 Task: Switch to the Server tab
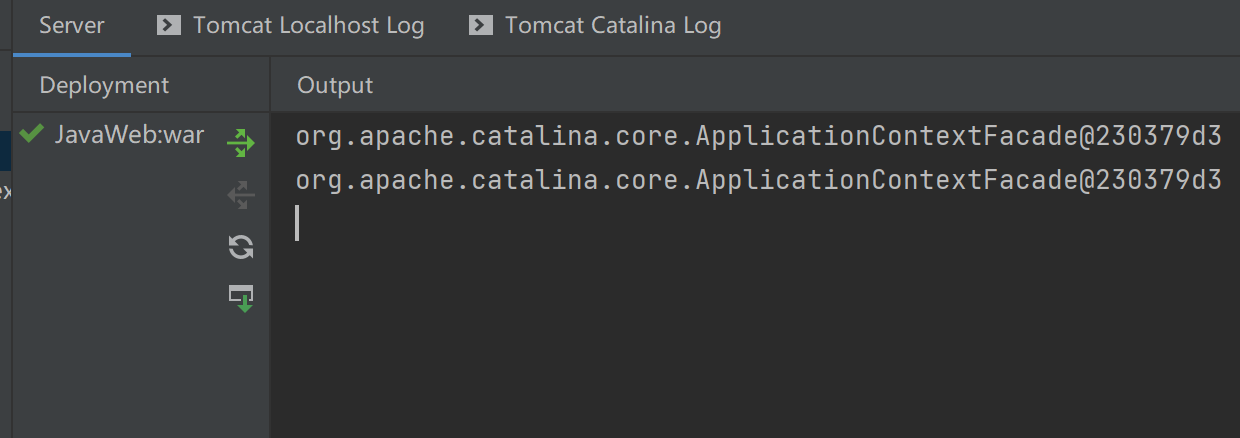(x=72, y=26)
